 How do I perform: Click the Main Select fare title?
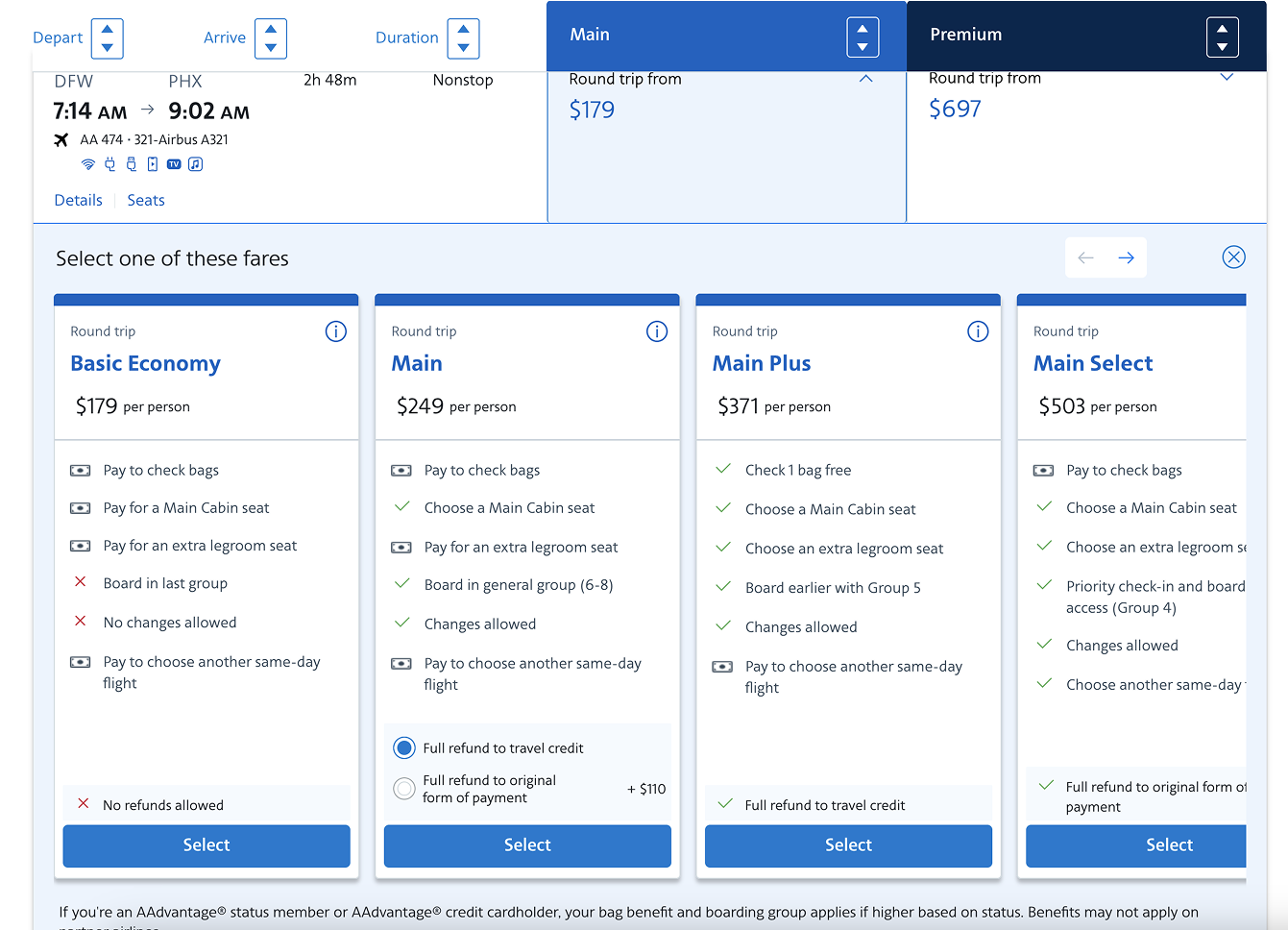(1093, 363)
